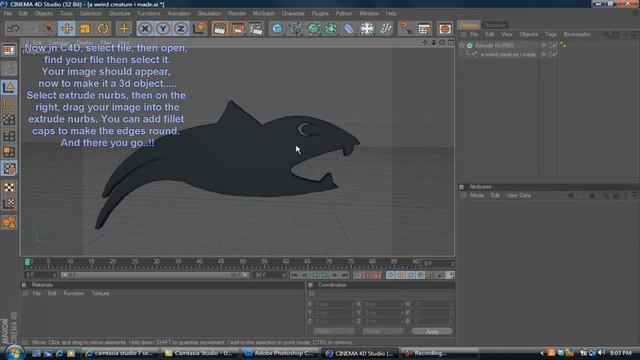The height and width of the screenshot is (360, 640).
Task: Select 'a weird creature i made' spline
Action: (508, 54)
